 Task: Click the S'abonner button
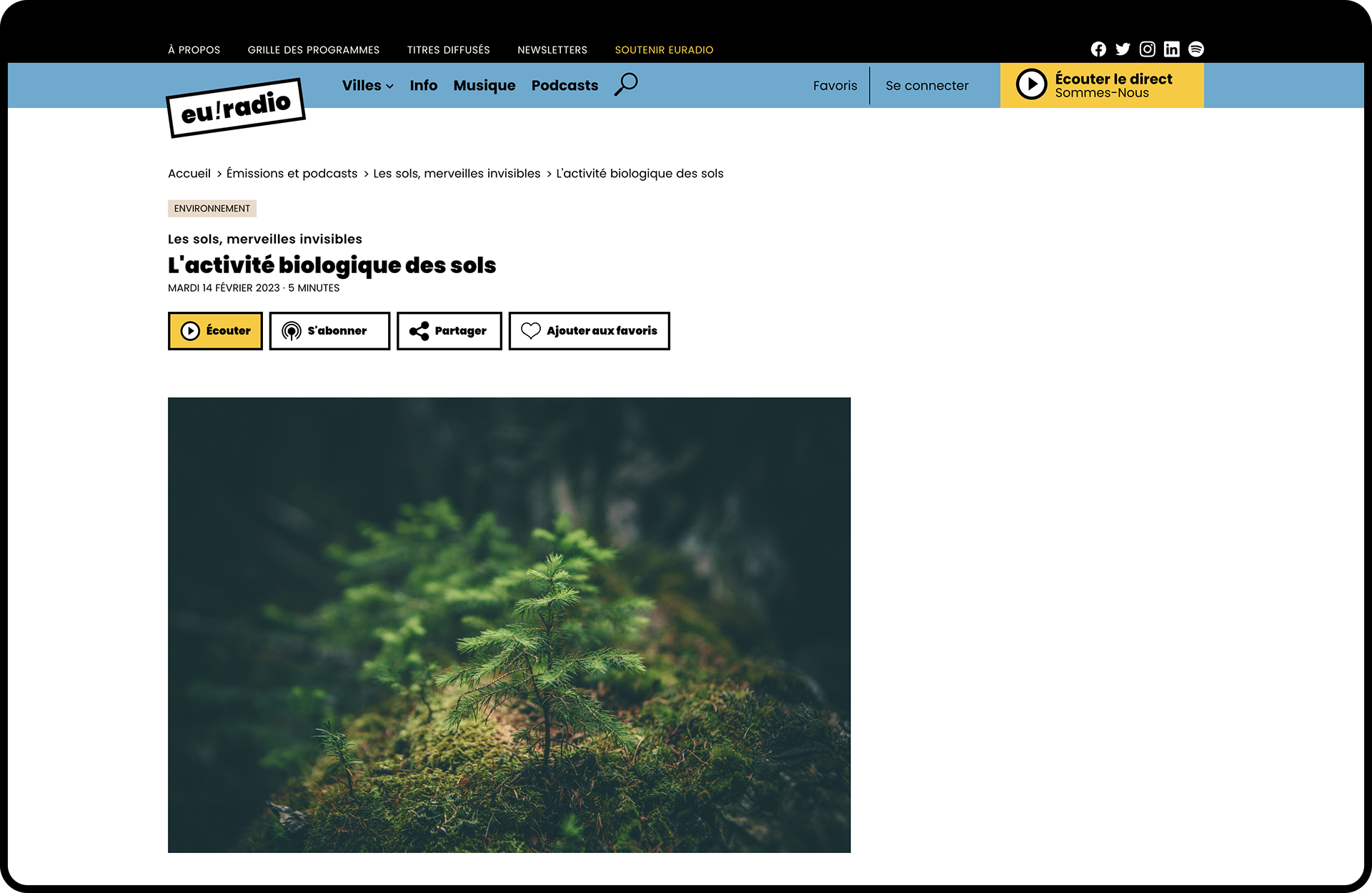coord(329,331)
